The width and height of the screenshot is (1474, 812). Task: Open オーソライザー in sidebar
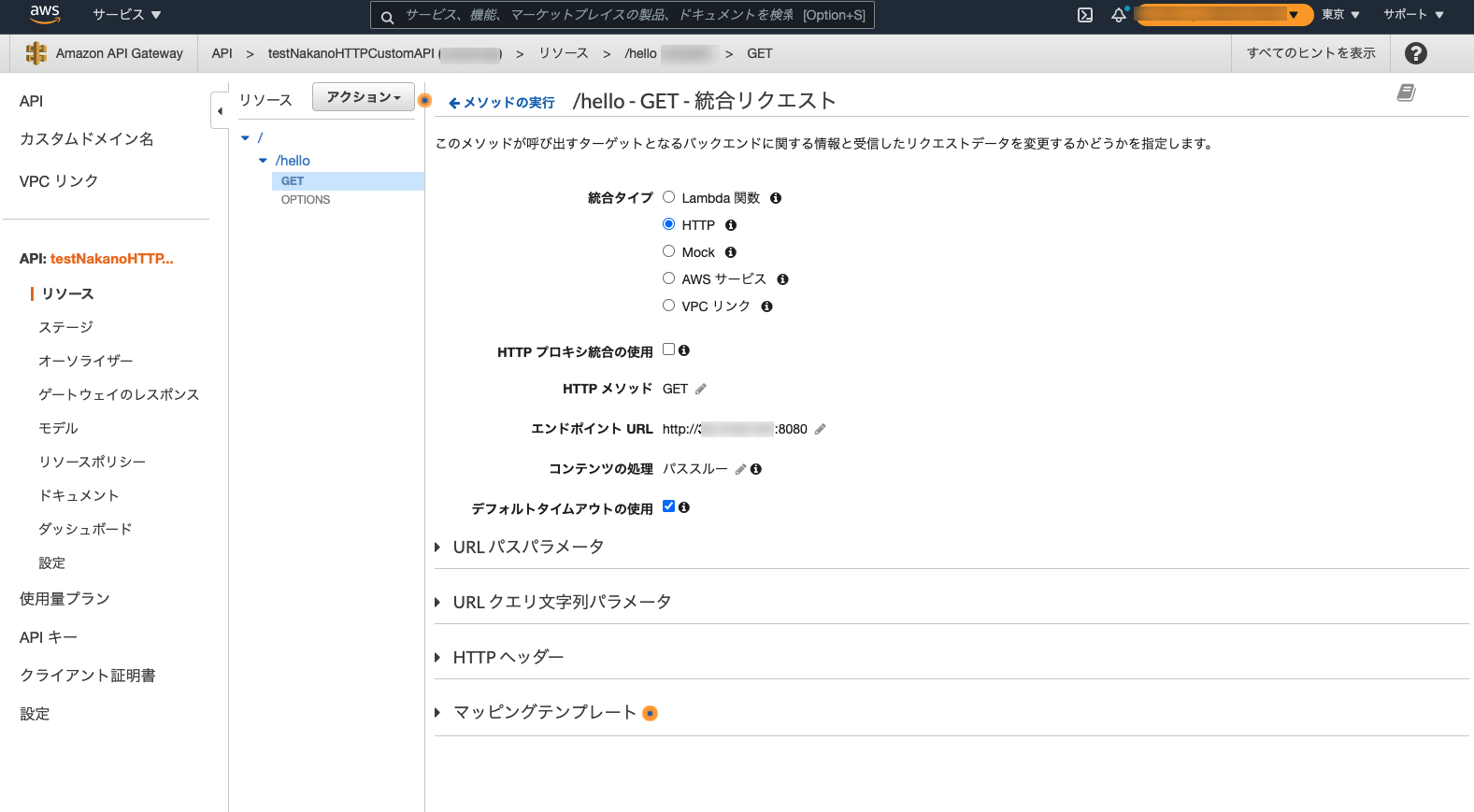click(x=85, y=362)
